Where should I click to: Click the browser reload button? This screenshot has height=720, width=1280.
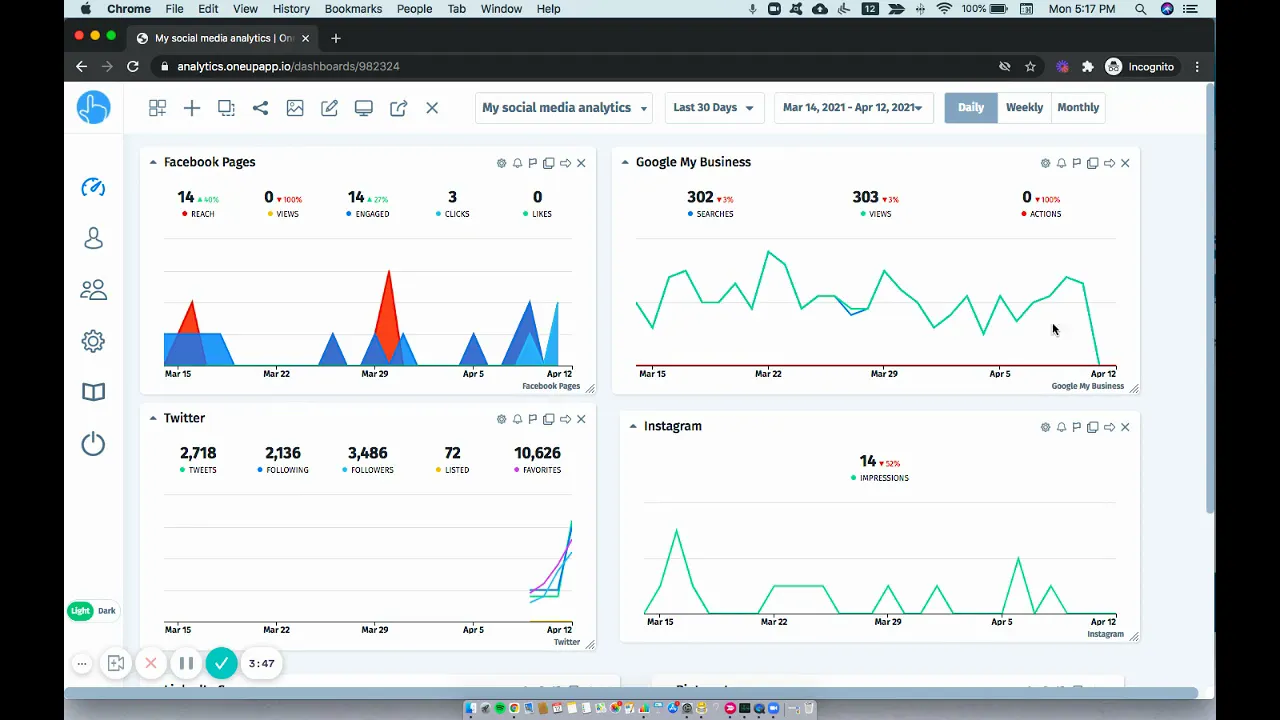point(132,66)
